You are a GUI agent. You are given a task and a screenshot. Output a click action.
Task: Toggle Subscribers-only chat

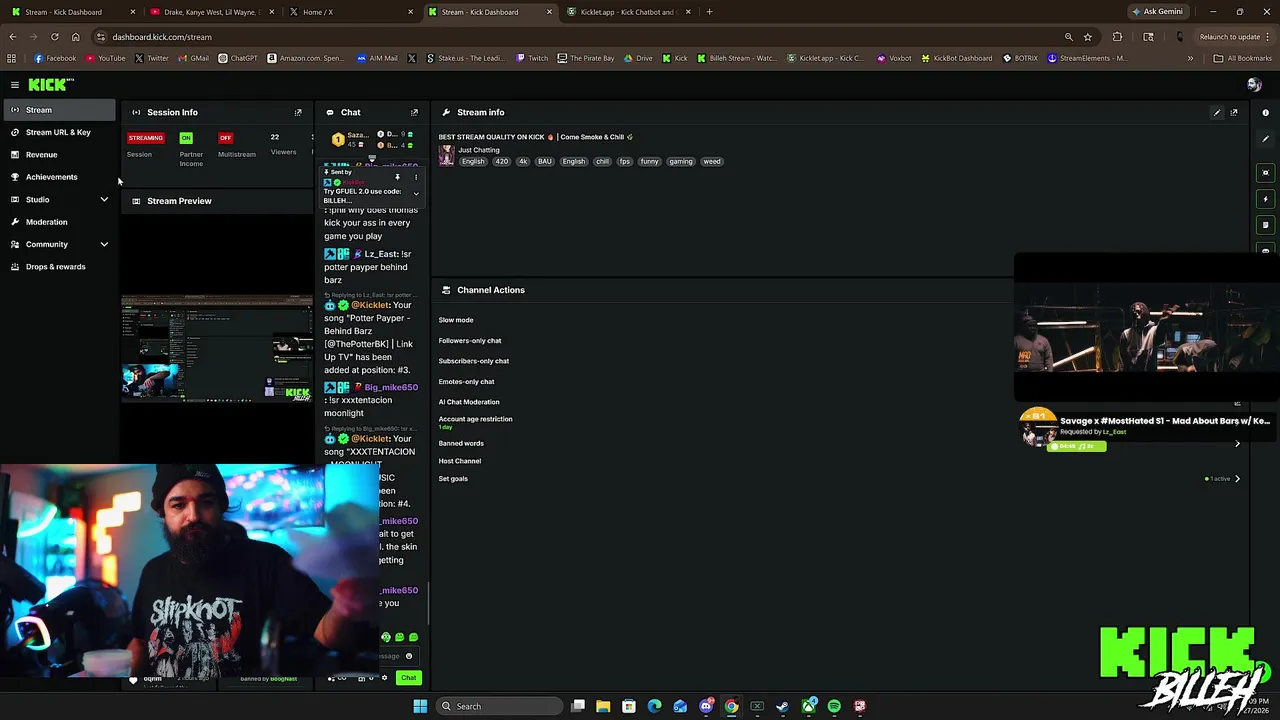(474, 361)
